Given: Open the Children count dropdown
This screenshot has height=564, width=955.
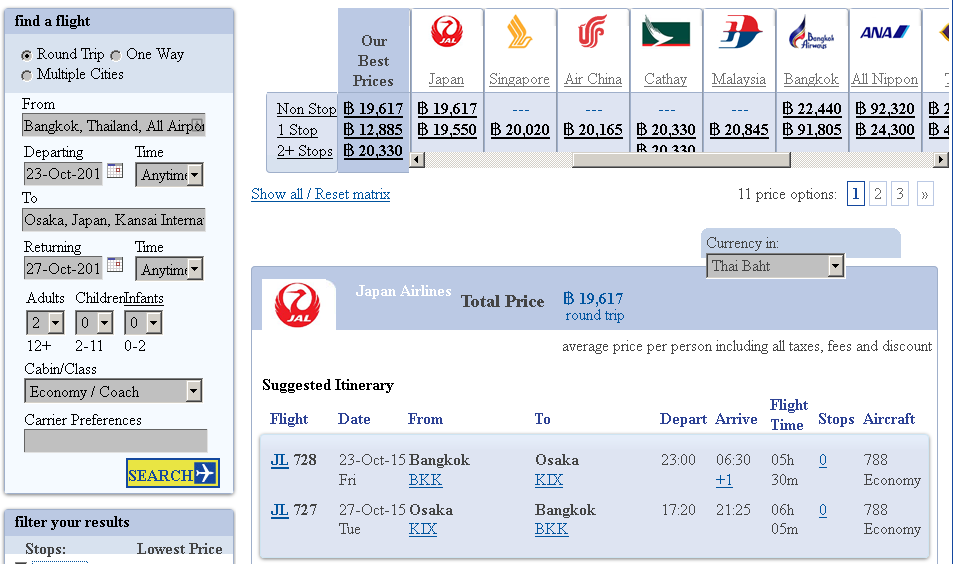Looking at the screenshot, I should click(94, 323).
